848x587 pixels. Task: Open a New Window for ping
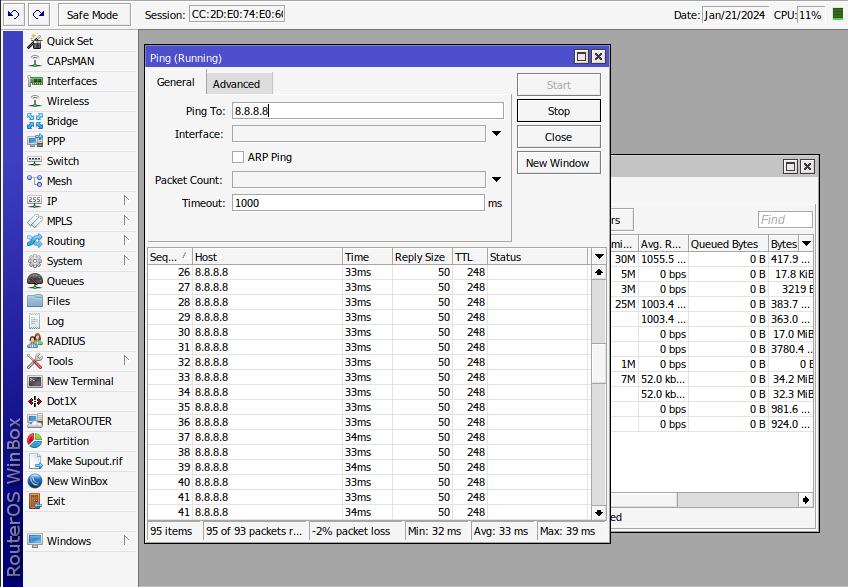pyautogui.click(x=559, y=163)
